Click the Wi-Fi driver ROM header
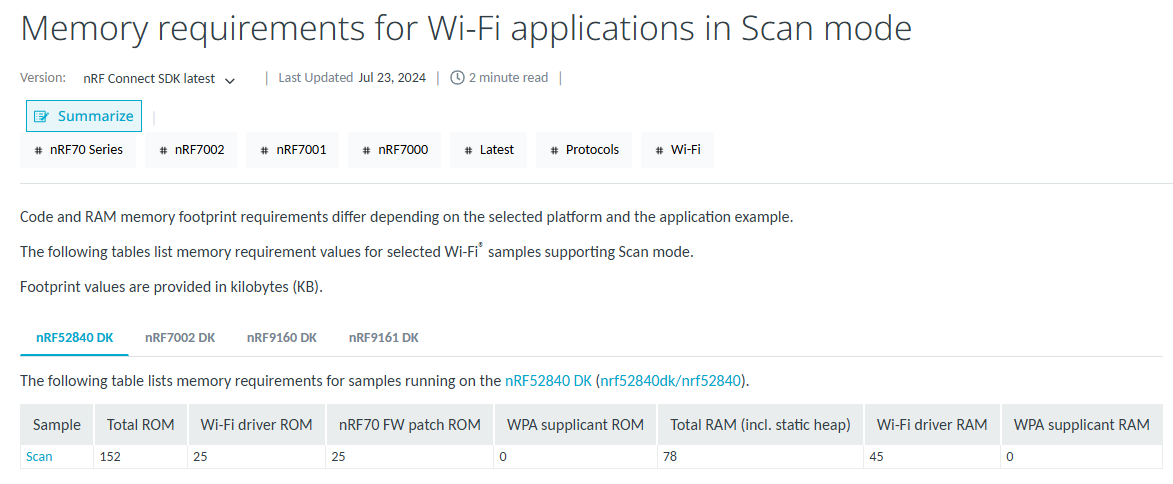The image size is (1173, 484). pyautogui.click(x=256, y=425)
